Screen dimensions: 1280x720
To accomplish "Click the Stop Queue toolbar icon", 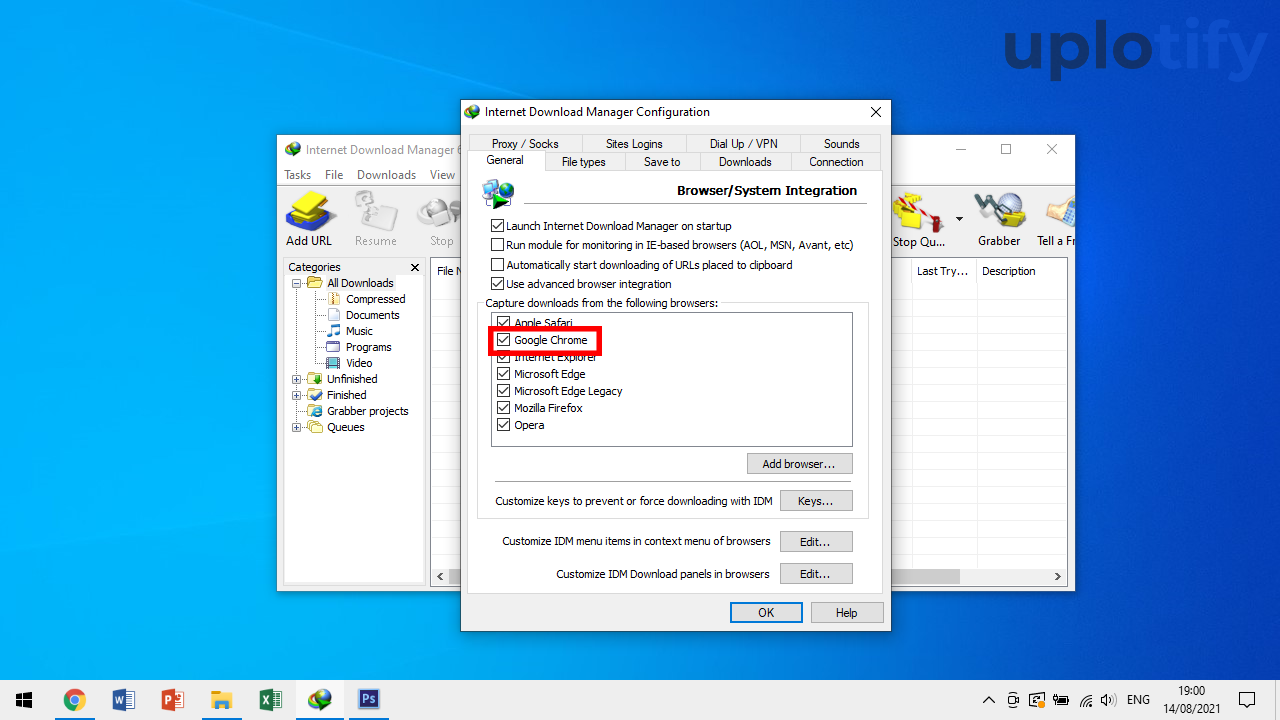I will pyautogui.click(x=919, y=220).
